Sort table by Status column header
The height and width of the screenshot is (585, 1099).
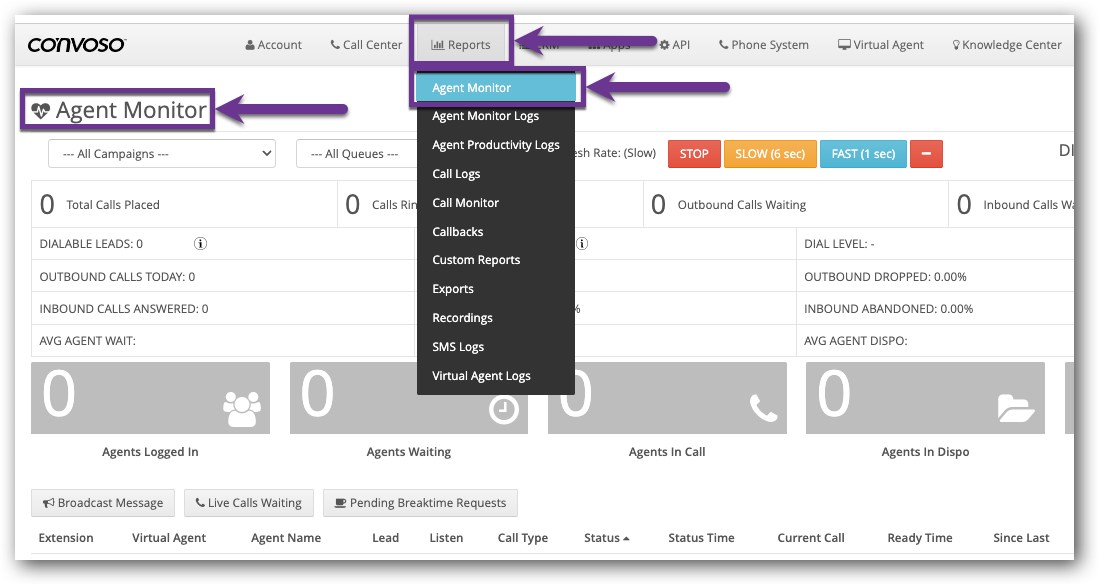coord(606,538)
